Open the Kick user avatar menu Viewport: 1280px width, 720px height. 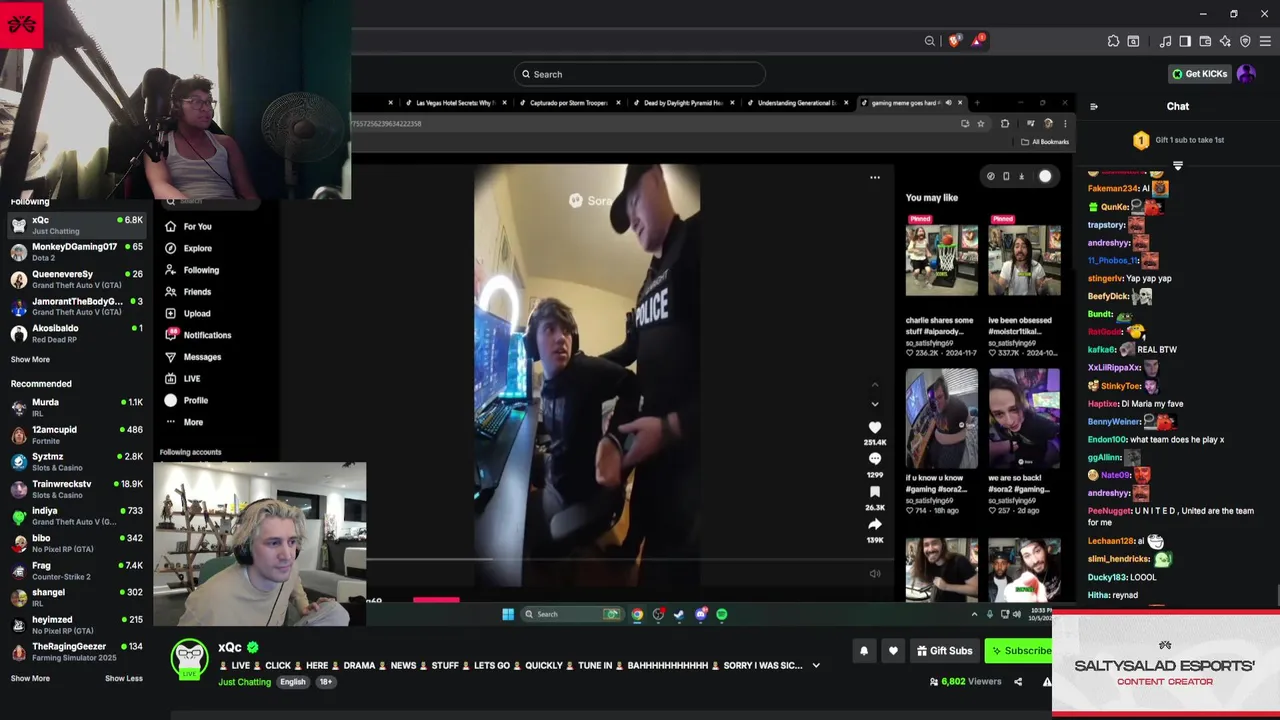click(1246, 74)
